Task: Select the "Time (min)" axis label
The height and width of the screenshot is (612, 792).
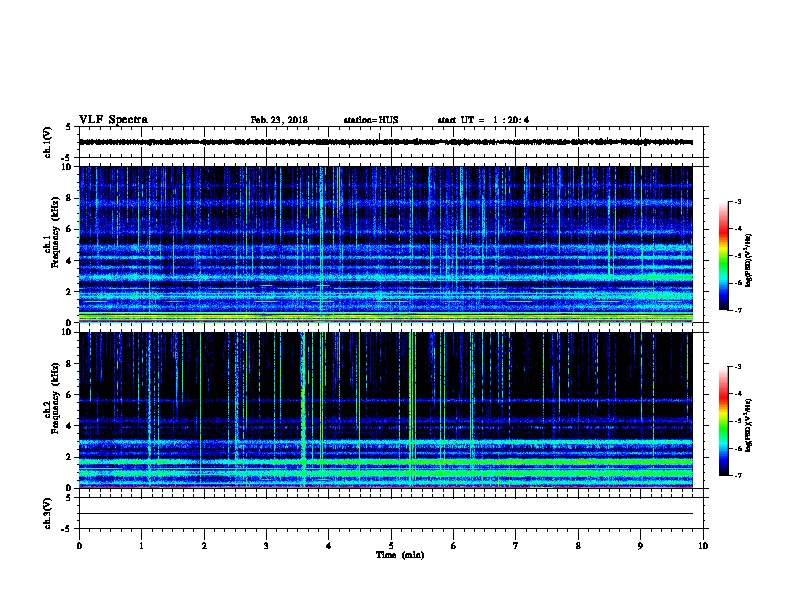Action: 400,555
